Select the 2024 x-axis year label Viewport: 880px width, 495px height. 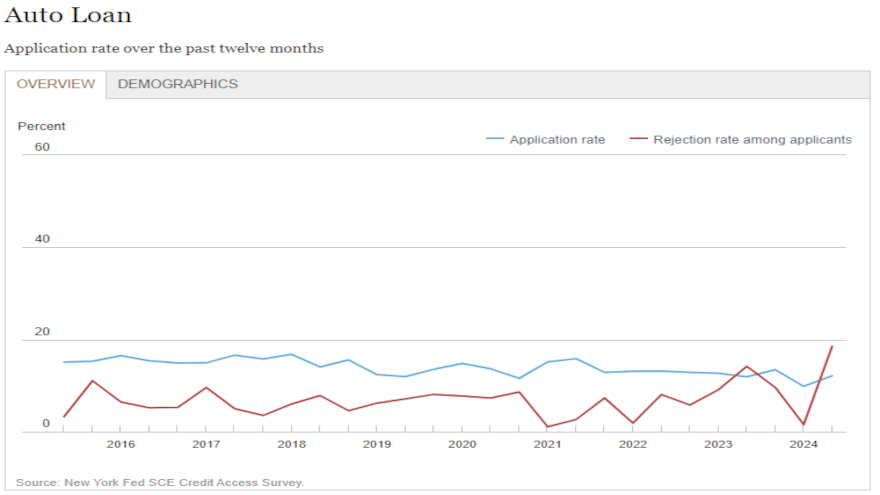click(803, 444)
